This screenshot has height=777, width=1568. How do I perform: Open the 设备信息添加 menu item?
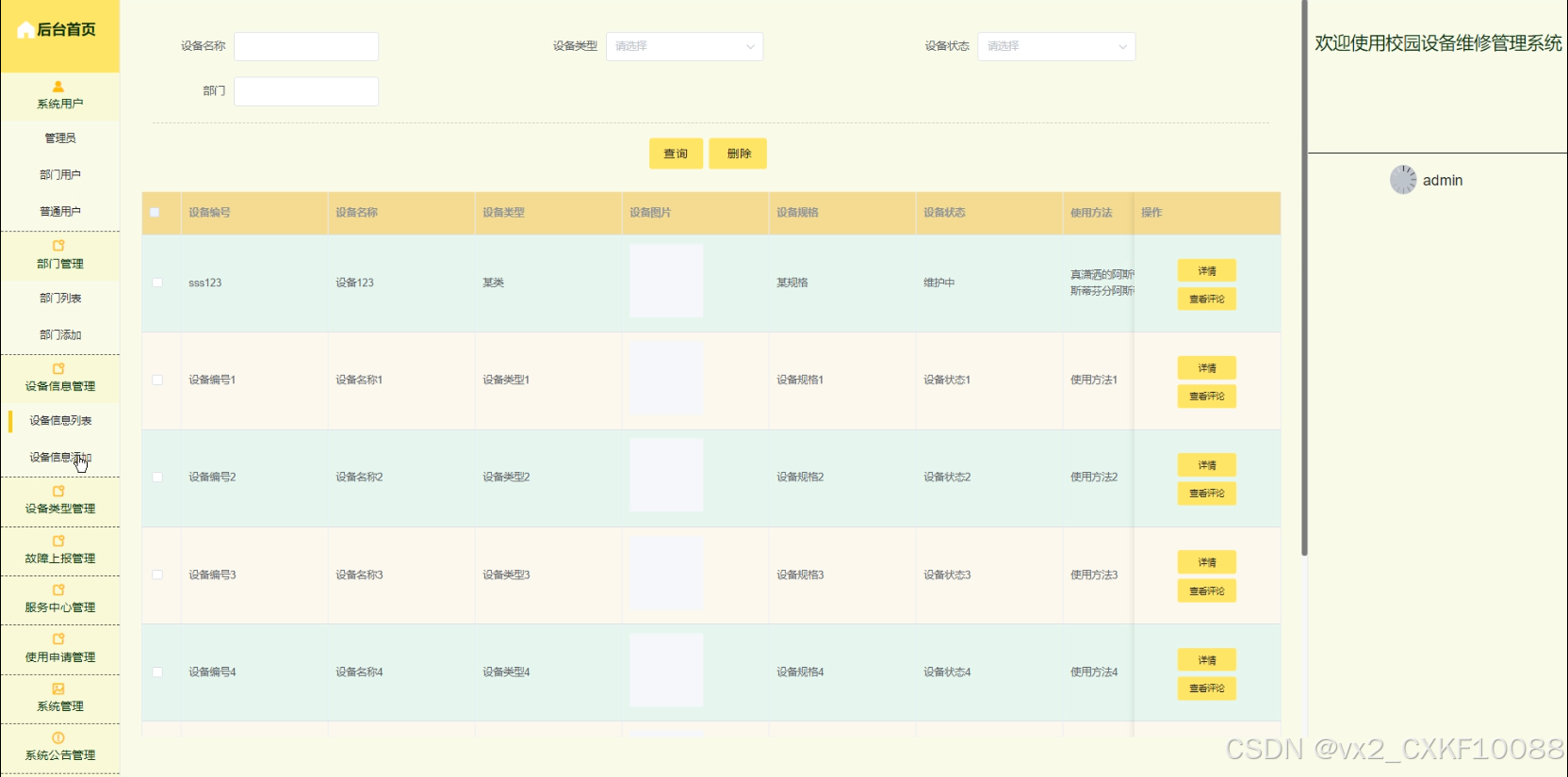60,458
